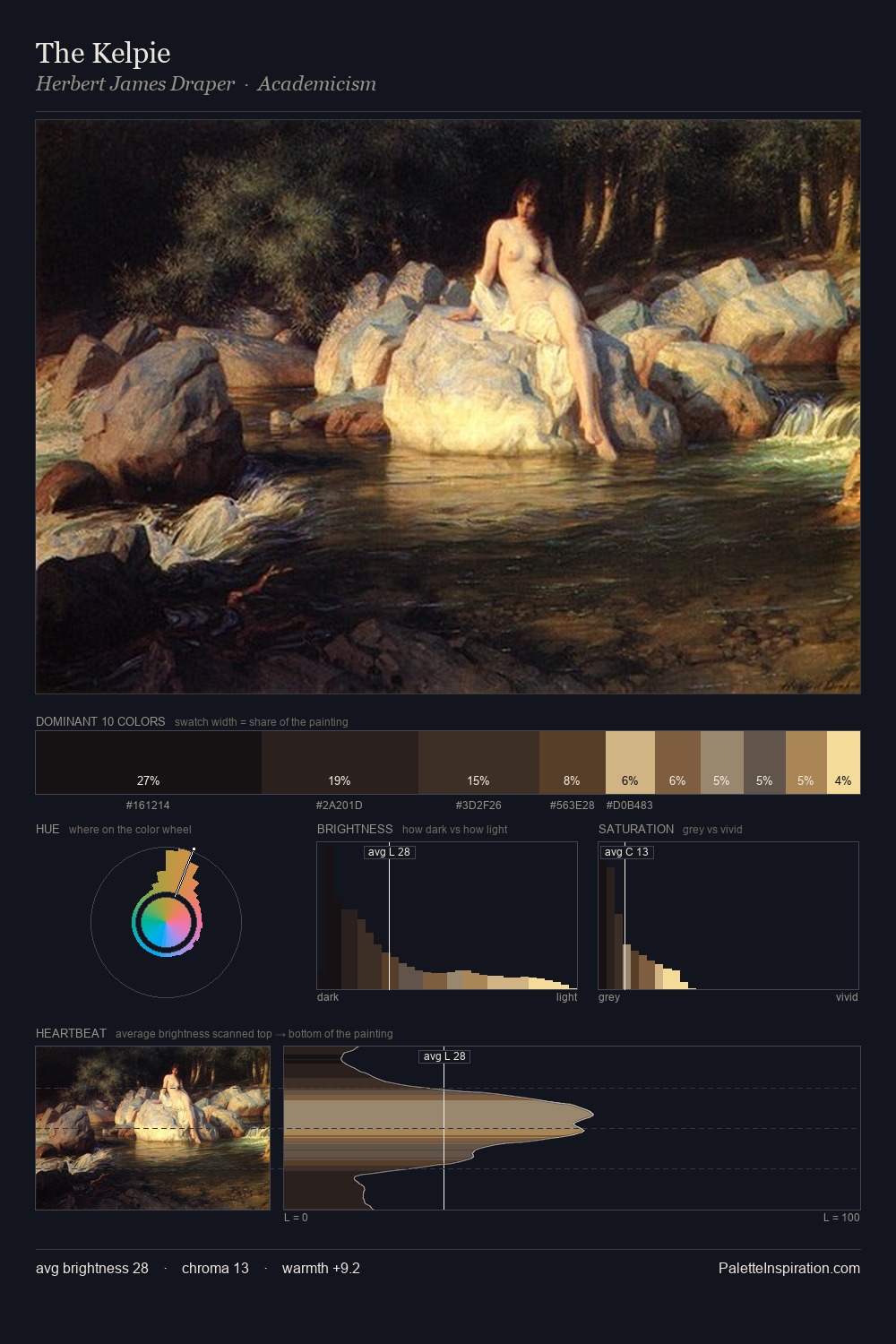Click the title "The Kelpie"

click(x=103, y=53)
